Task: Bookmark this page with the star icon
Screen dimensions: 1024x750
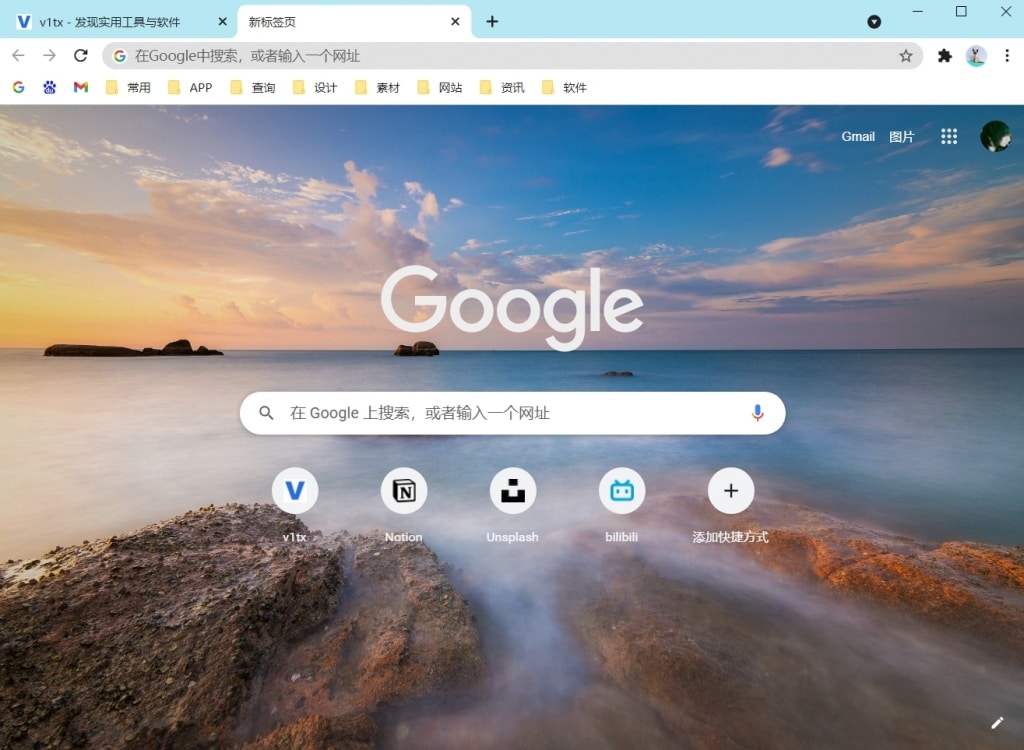Action: [x=905, y=56]
